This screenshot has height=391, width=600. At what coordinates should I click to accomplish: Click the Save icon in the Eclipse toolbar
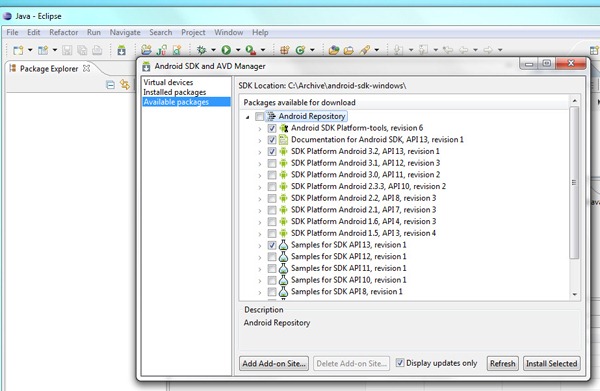(x=67, y=50)
